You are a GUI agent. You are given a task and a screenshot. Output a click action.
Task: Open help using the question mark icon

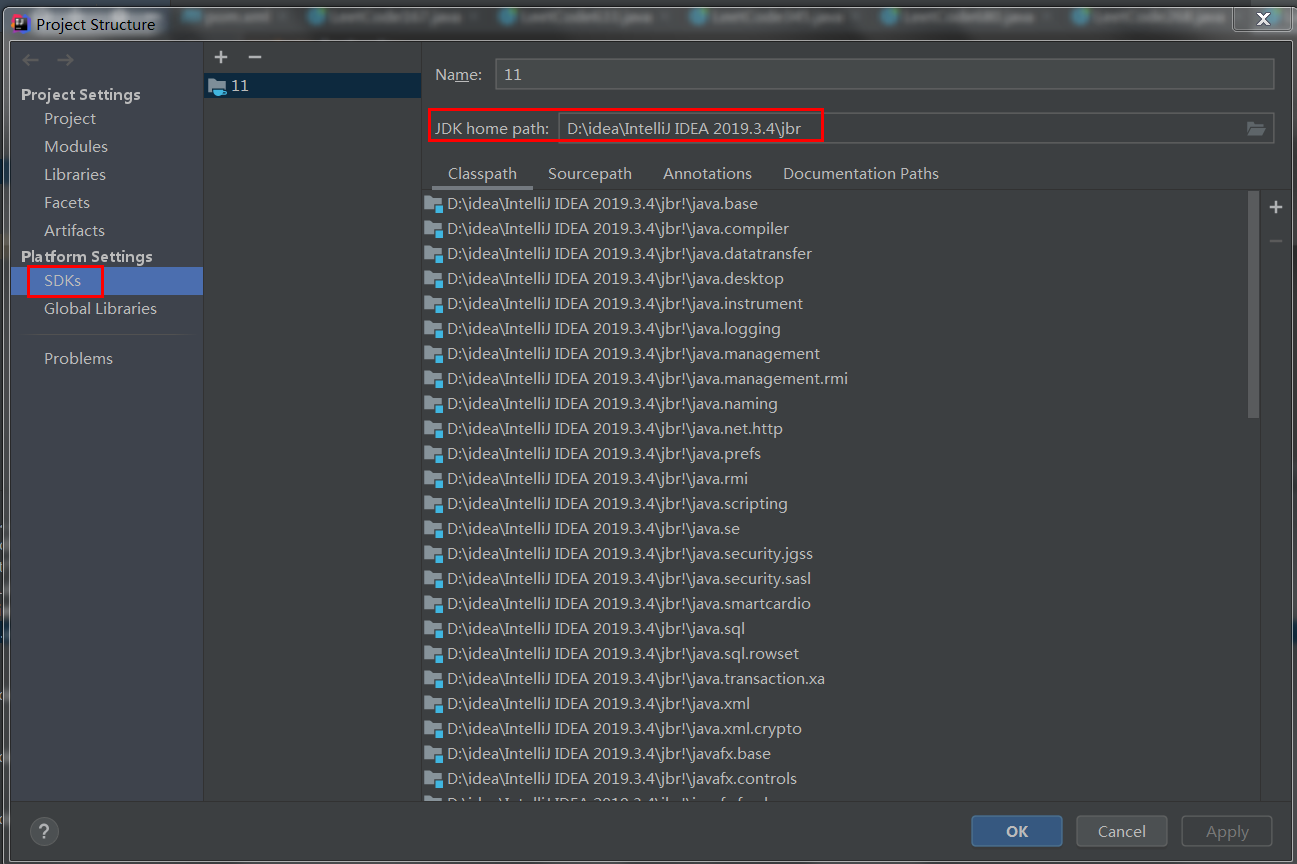(x=43, y=831)
